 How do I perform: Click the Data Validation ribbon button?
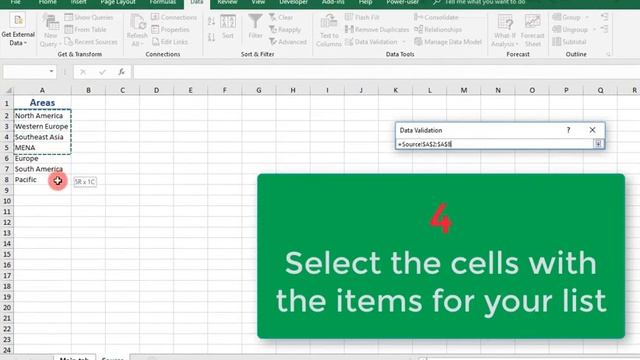coord(371,42)
